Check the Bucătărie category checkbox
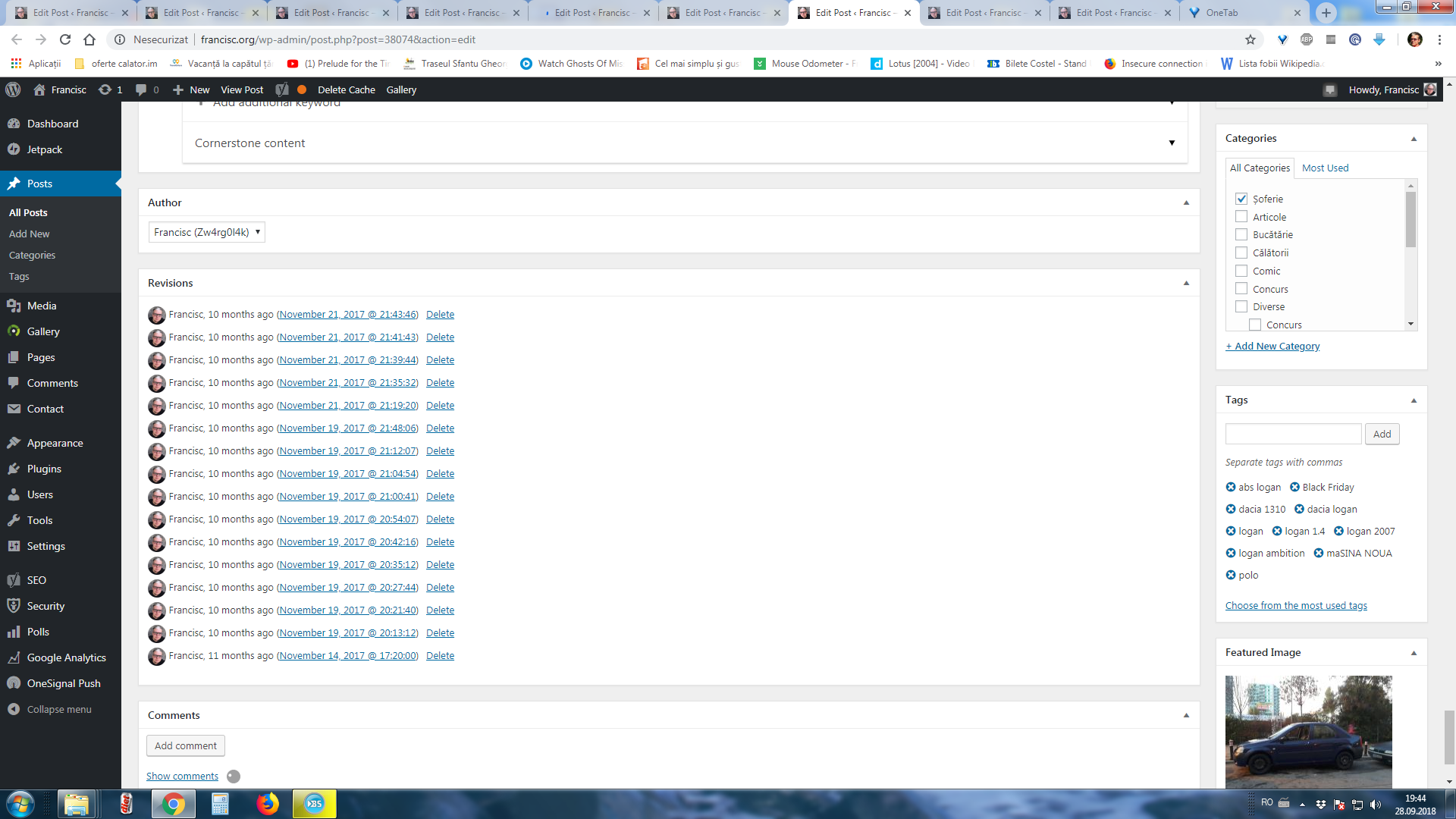The image size is (1456, 819). (x=1241, y=234)
